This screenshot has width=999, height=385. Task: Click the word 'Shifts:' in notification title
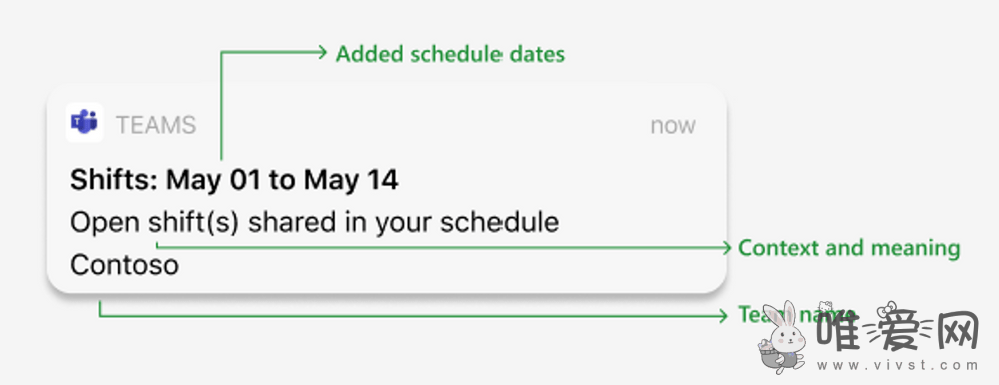pos(115,180)
